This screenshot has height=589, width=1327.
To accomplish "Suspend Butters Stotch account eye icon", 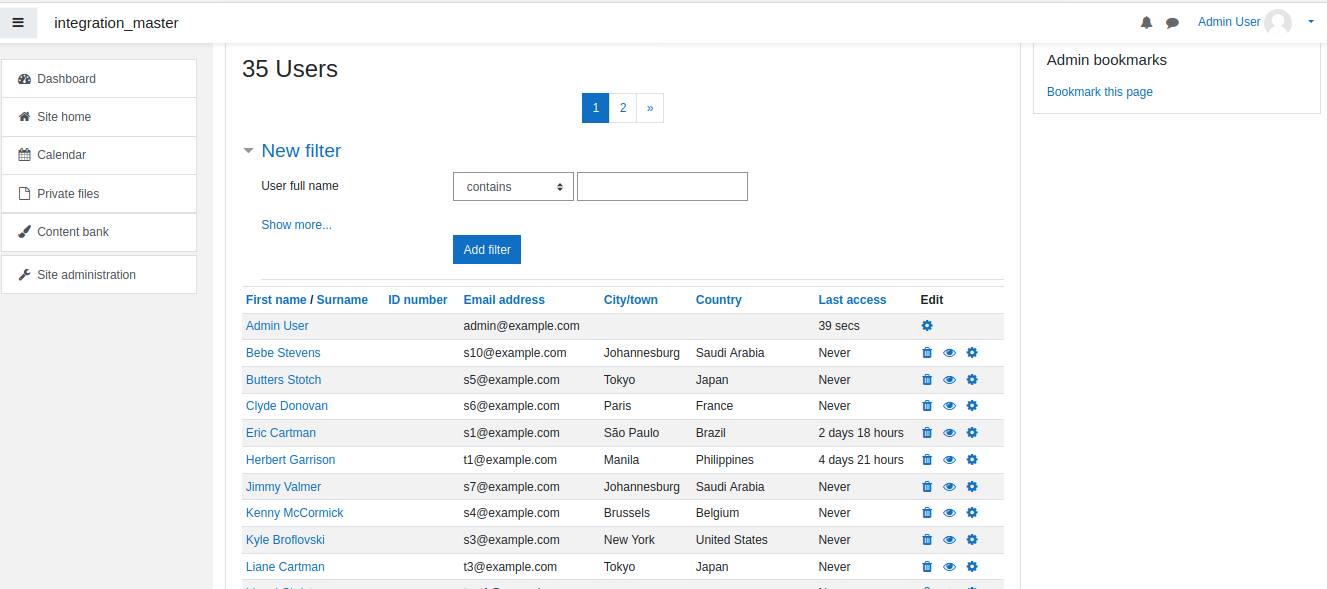I will tap(950, 380).
